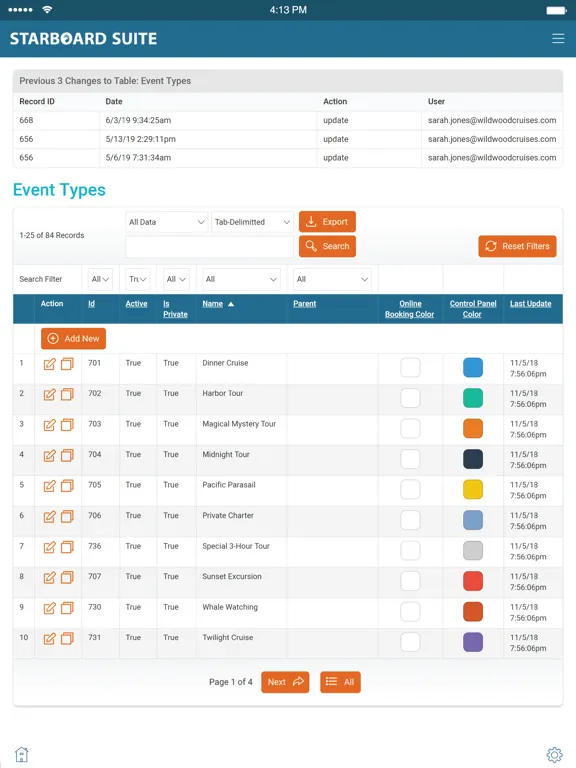The height and width of the screenshot is (768, 576).
Task: Click the 1-25 of 84 Records text
Action: [52, 235]
